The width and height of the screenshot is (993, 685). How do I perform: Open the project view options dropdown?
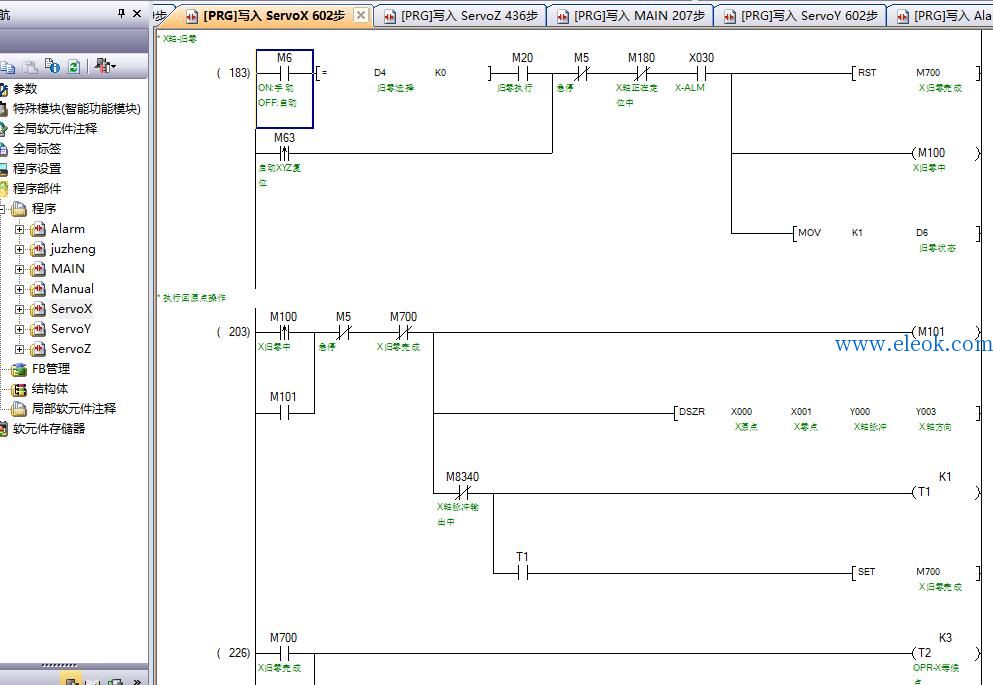point(105,66)
